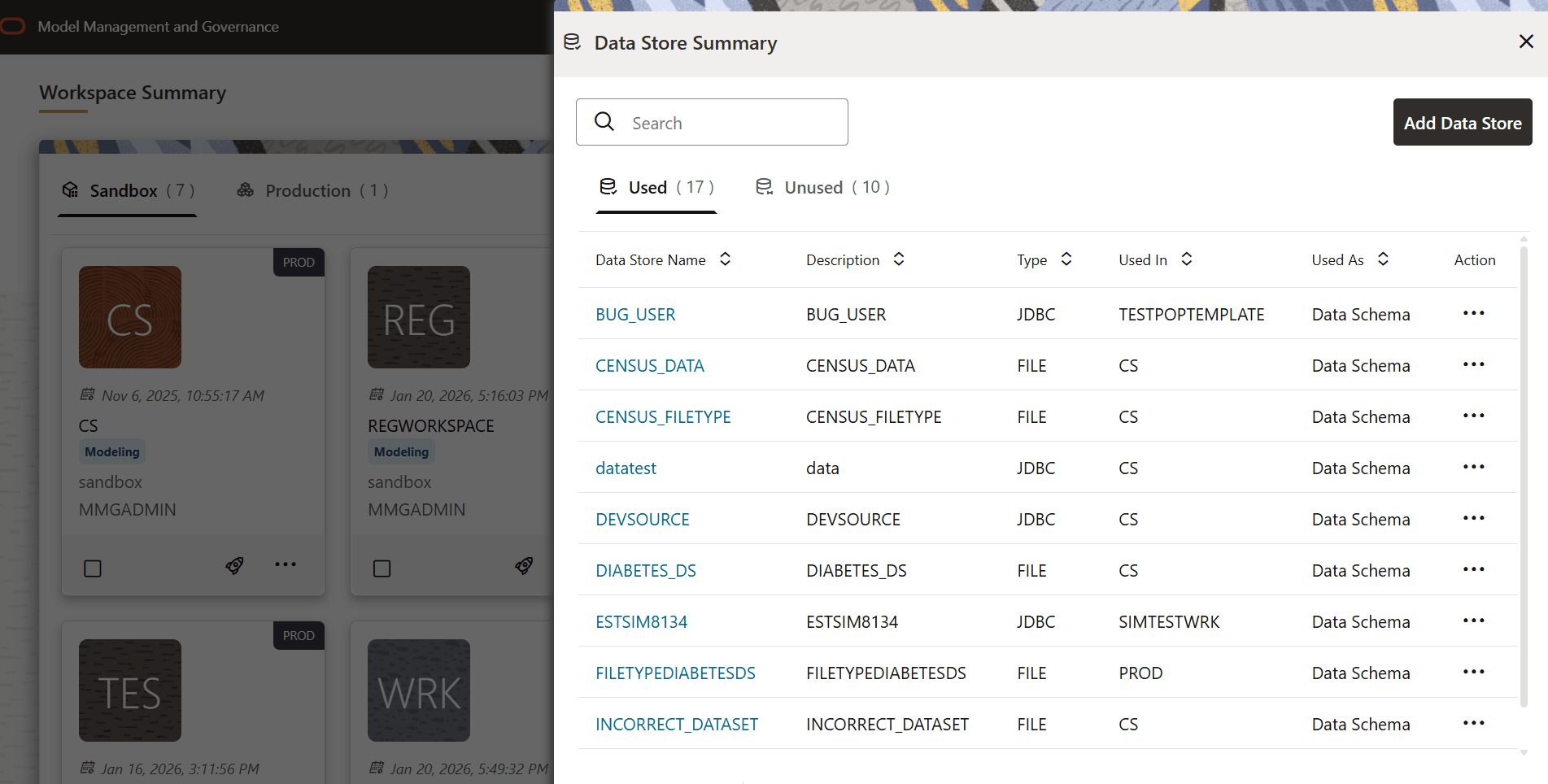Check the checkbox on the CS workspace card
This screenshot has height=784, width=1548.
pyautogui.click(x=92, y=568)
